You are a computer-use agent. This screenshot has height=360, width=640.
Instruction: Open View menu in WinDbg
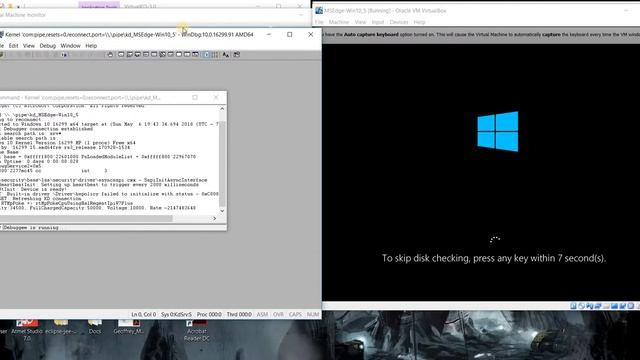pyautogui.click(x=29, y=46)
